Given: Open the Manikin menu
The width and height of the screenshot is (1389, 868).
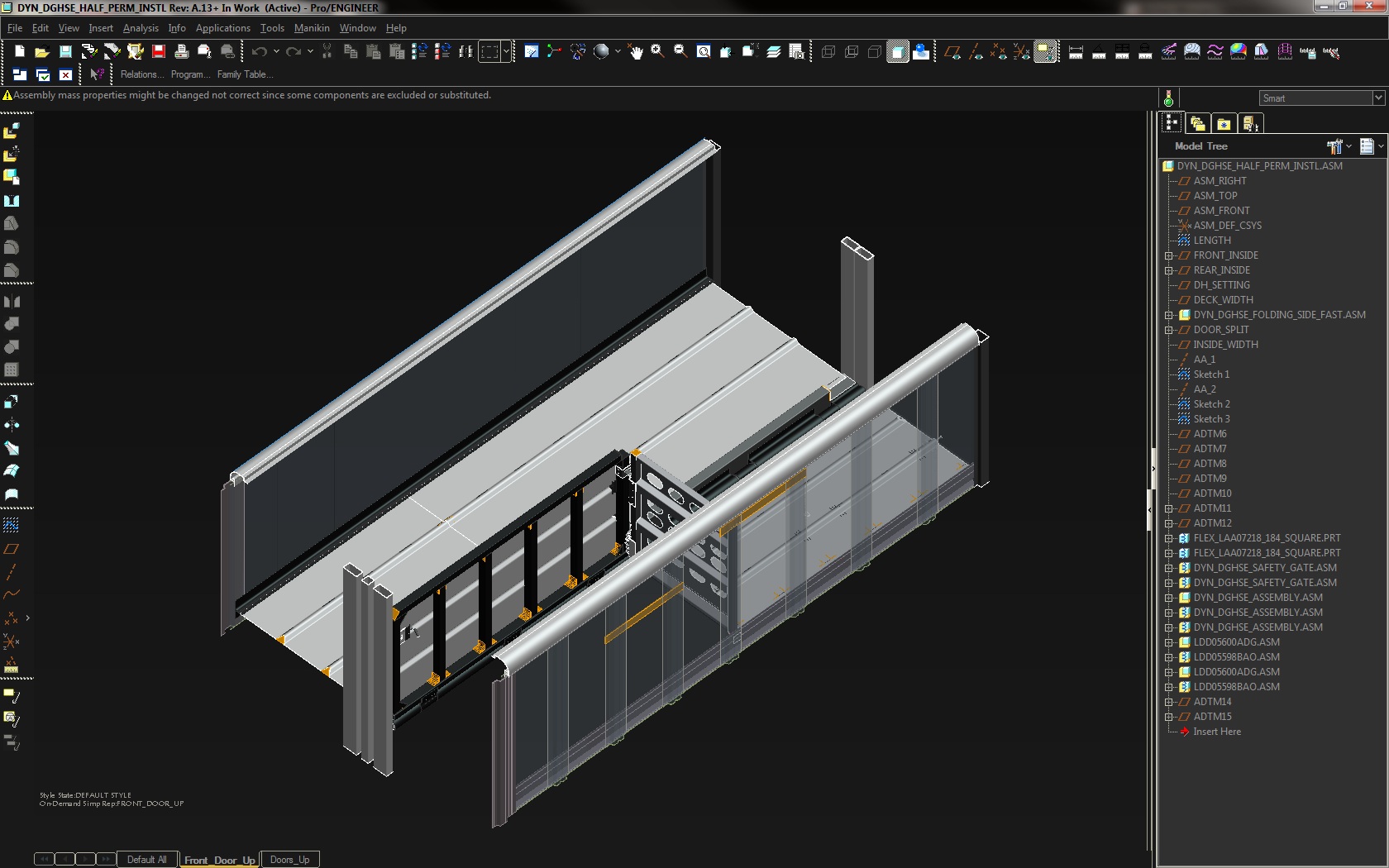Looking at the screenshot, I should 312,28.
